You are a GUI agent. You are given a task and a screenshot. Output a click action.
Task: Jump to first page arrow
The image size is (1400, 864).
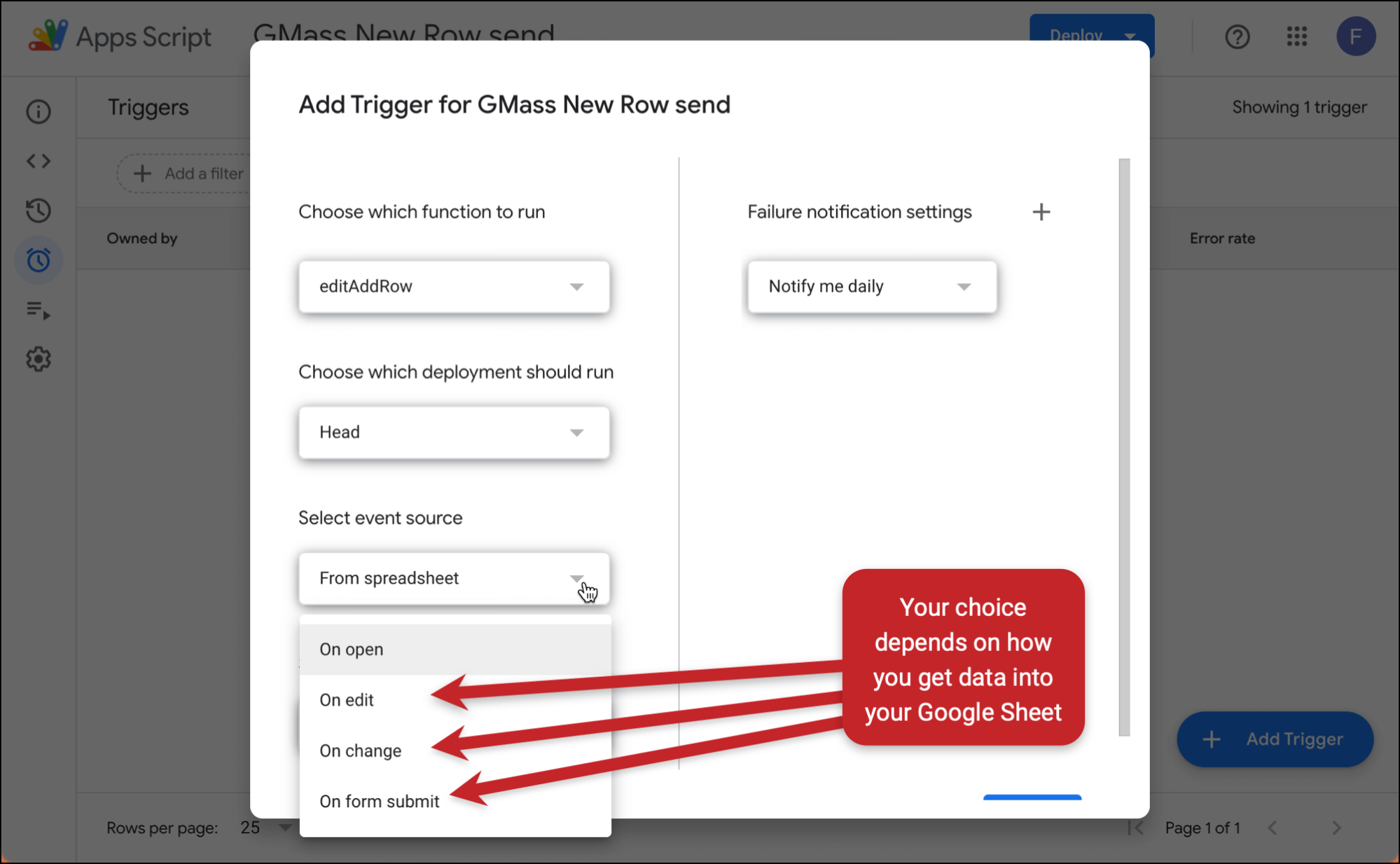pos(1136,828)
